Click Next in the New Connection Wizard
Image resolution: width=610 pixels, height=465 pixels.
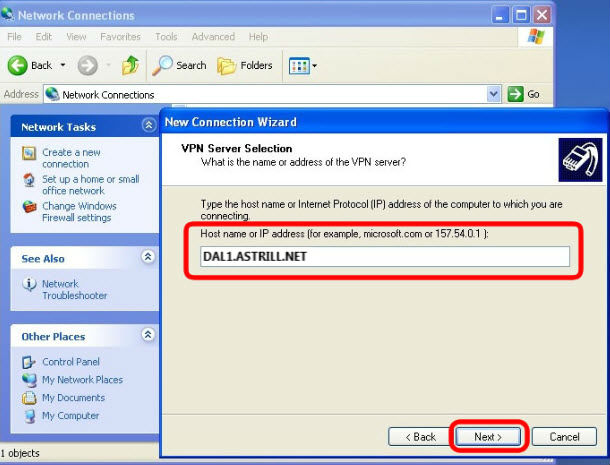[x=488, y=437]
